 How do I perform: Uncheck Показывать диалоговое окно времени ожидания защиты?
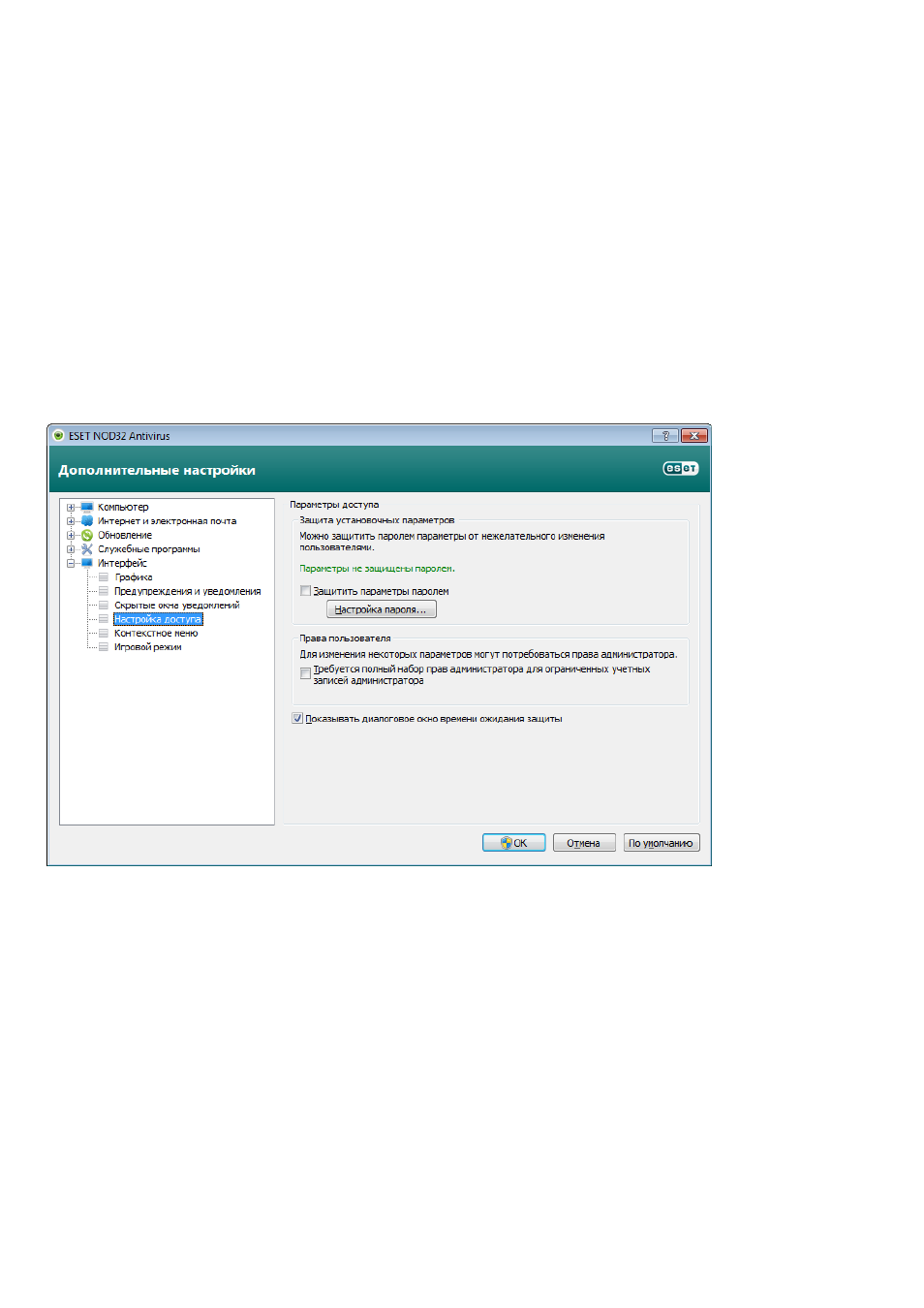[x=297, y=719]
